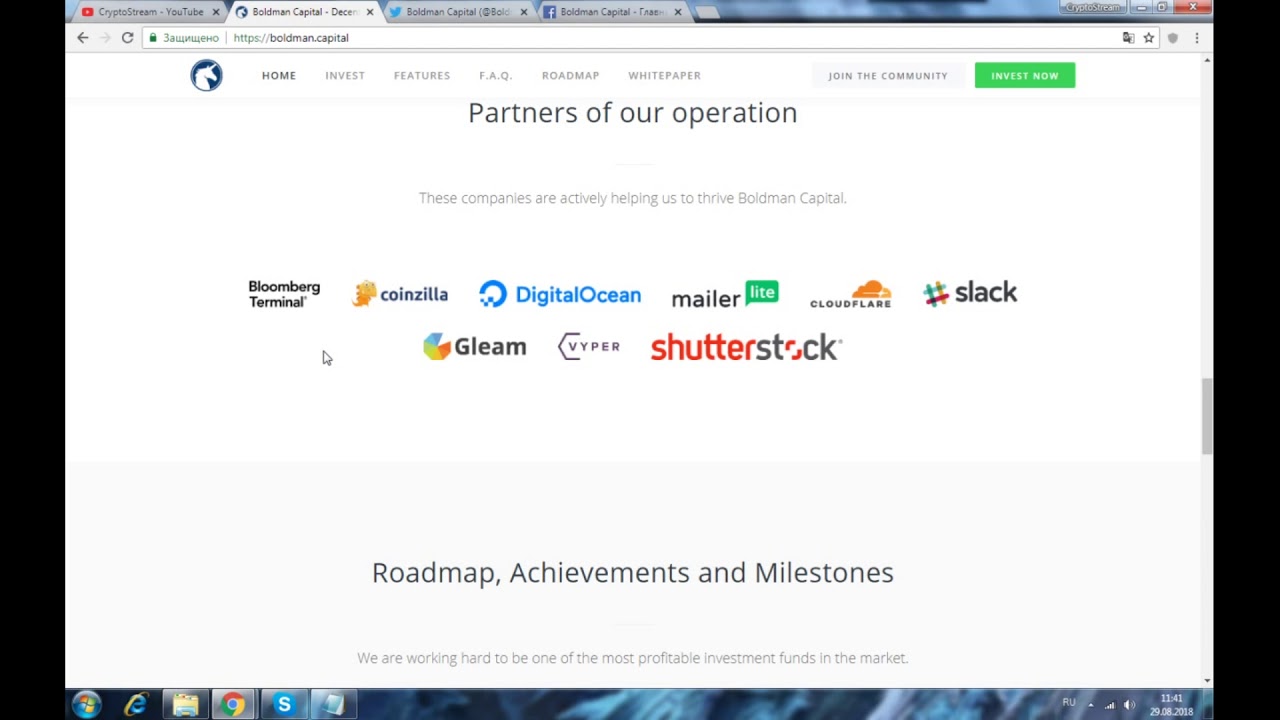Screen dimensions: 1280x720
Task: Show hidden system tray icons arrow
Action: tap(1091, 705)
